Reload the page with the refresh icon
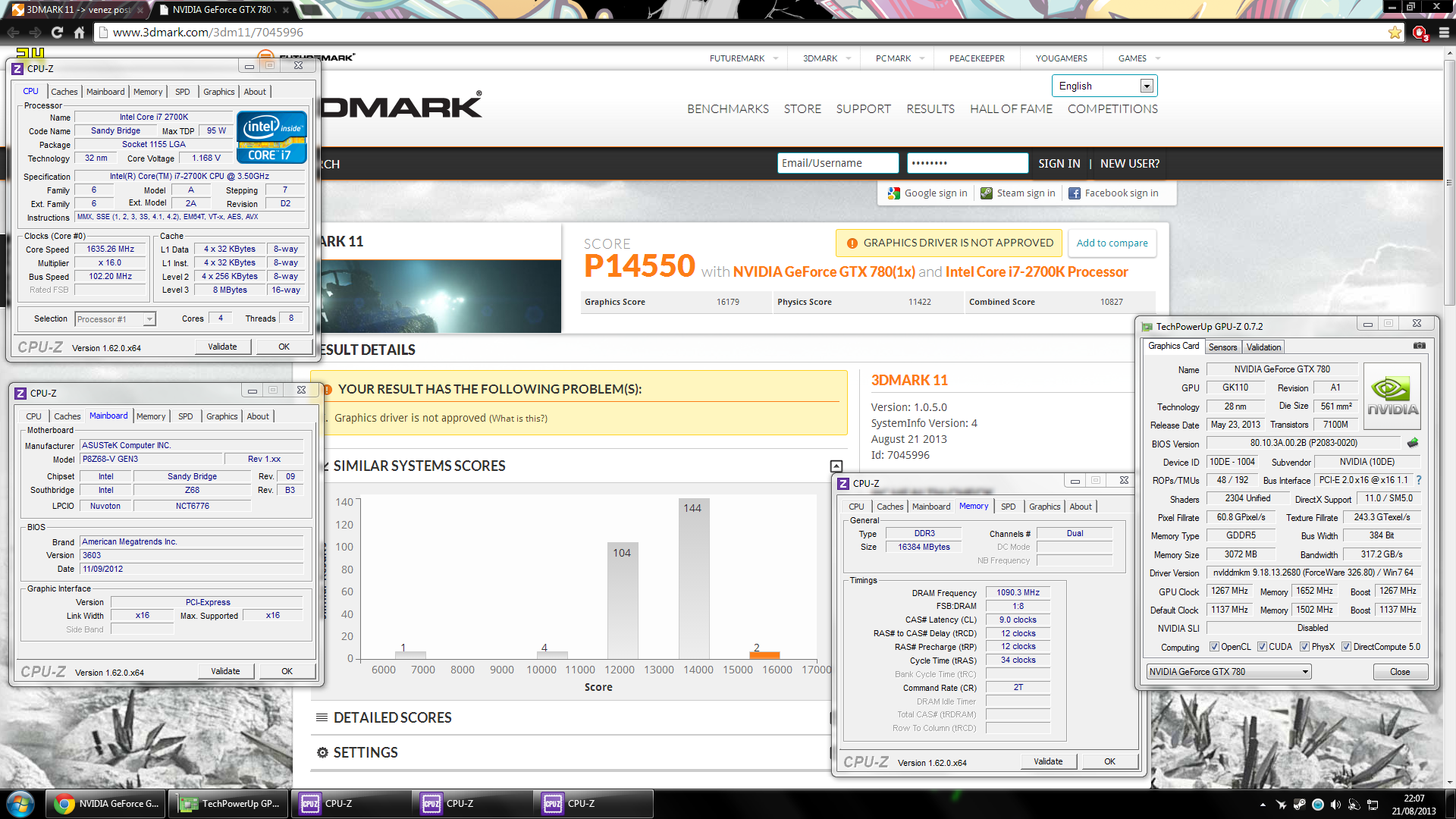 pos(57,33)
